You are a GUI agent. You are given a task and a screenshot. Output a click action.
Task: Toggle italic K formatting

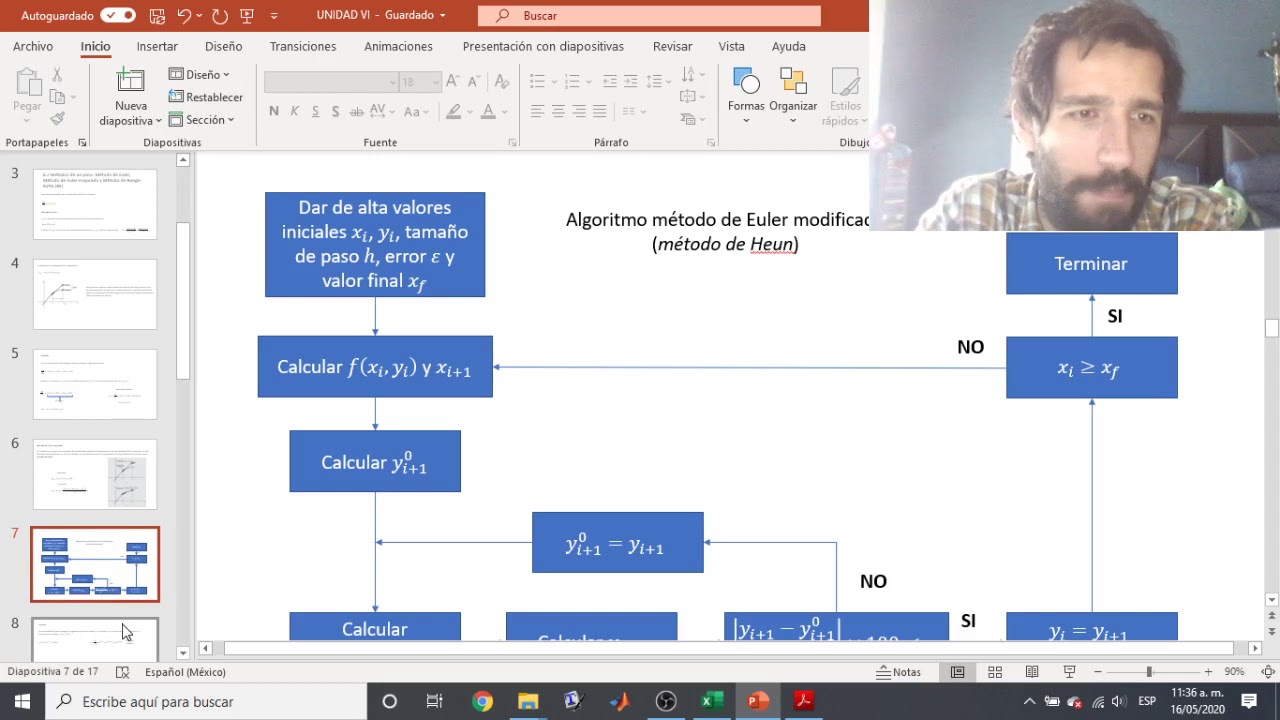pos(294,111)
